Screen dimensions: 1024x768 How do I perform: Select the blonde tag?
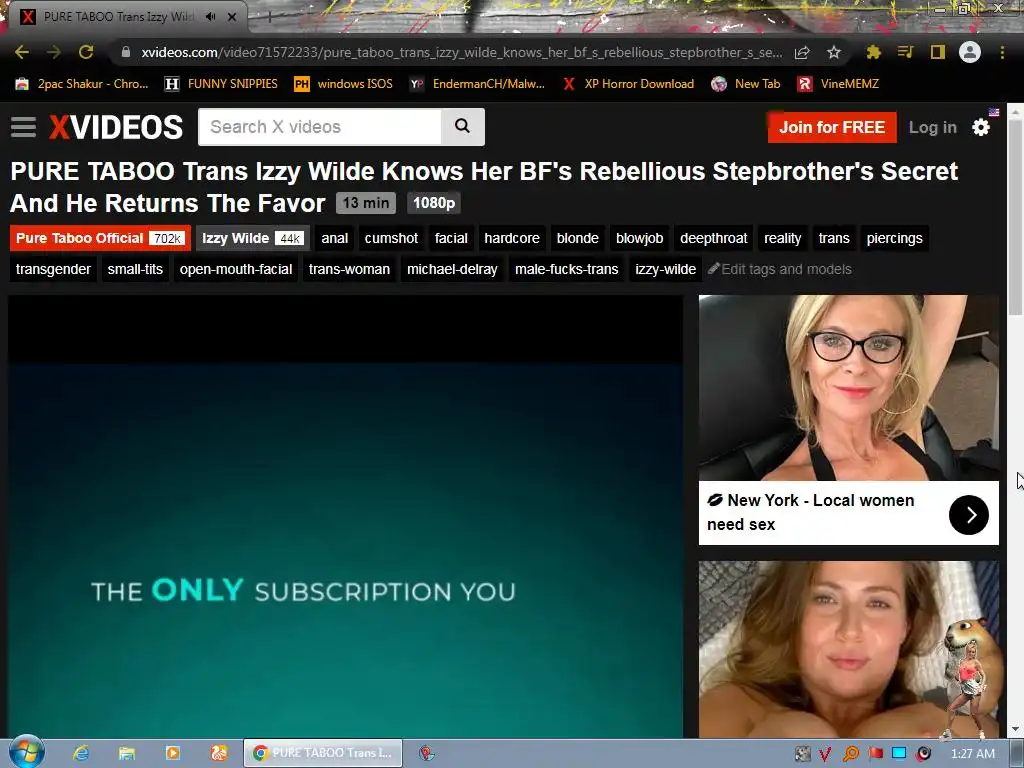click(577, 238)
